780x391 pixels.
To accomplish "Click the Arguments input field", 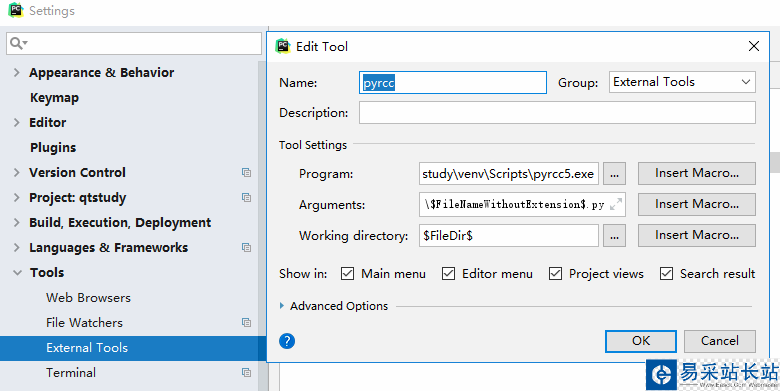I will click(522, 204).
